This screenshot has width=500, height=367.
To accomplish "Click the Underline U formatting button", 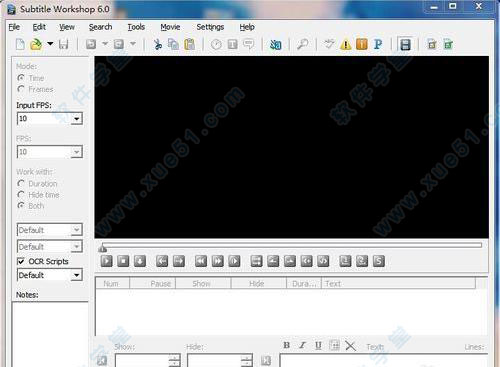I will [318, 345].
